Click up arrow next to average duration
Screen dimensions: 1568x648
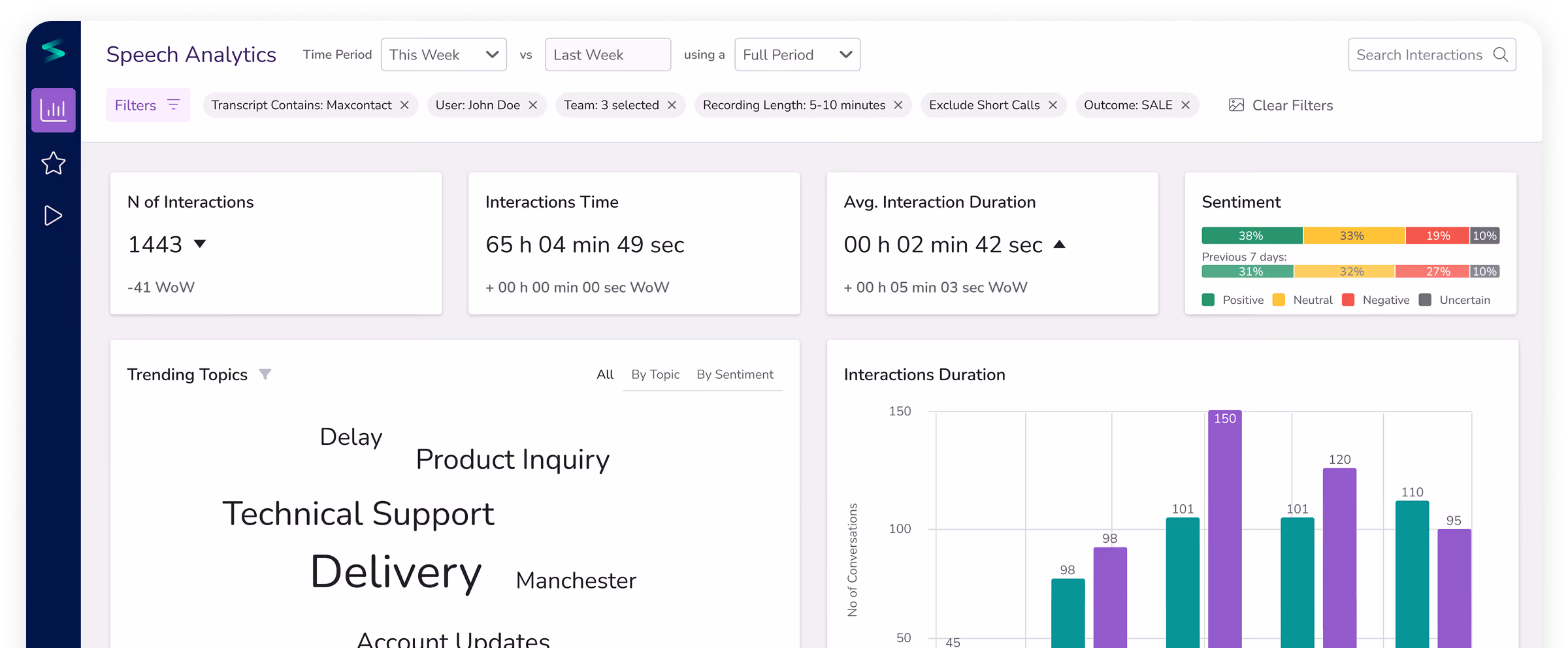coord(1060,244)
